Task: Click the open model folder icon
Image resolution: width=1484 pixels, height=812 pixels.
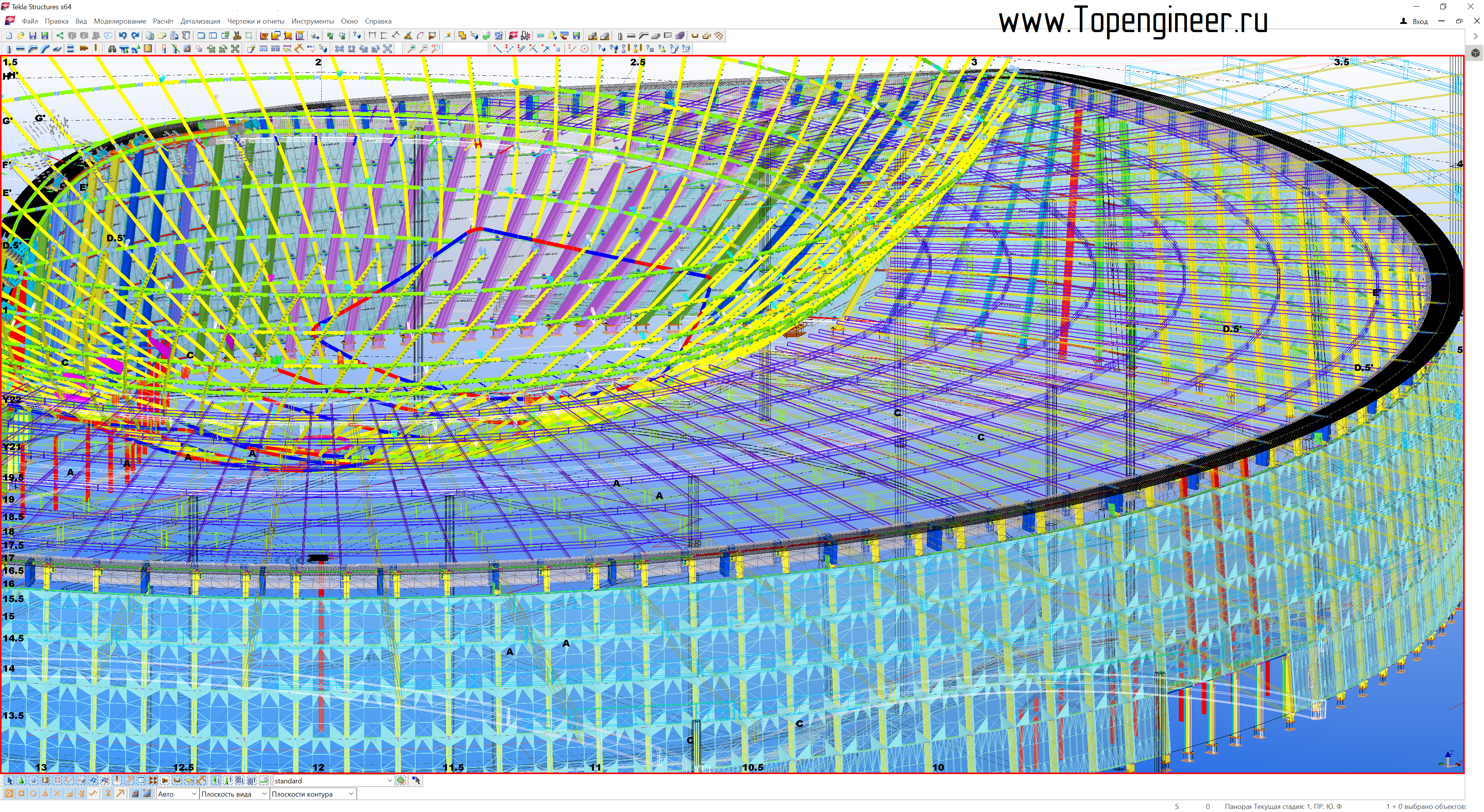Action: click(x=21, y=36)
